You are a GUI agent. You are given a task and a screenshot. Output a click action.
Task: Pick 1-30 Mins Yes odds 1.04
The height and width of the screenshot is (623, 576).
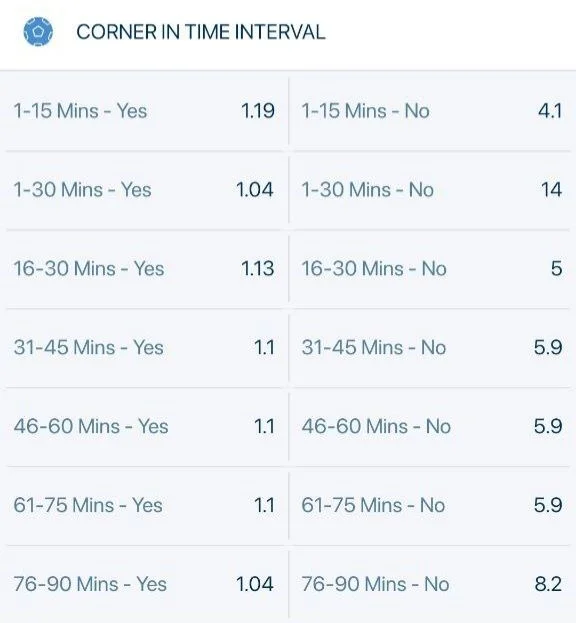click(x=144, y=190)
